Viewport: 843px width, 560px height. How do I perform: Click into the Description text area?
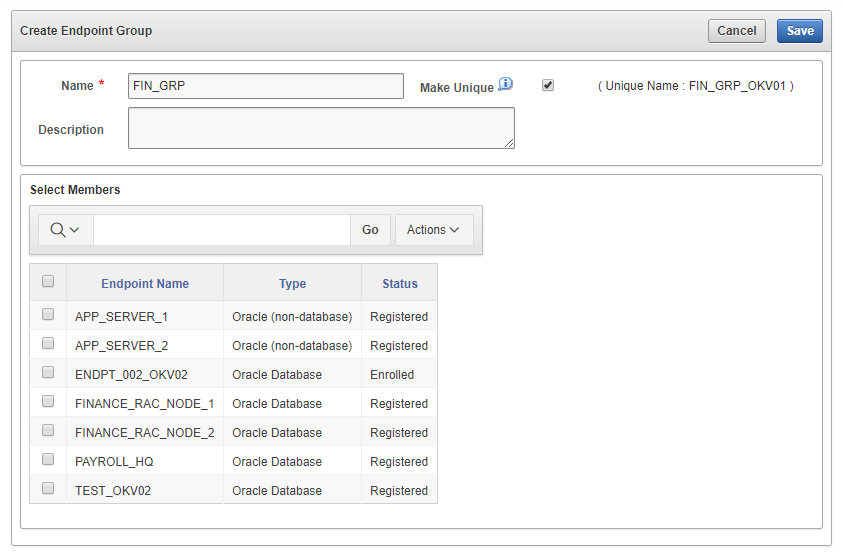click(321, 128)
